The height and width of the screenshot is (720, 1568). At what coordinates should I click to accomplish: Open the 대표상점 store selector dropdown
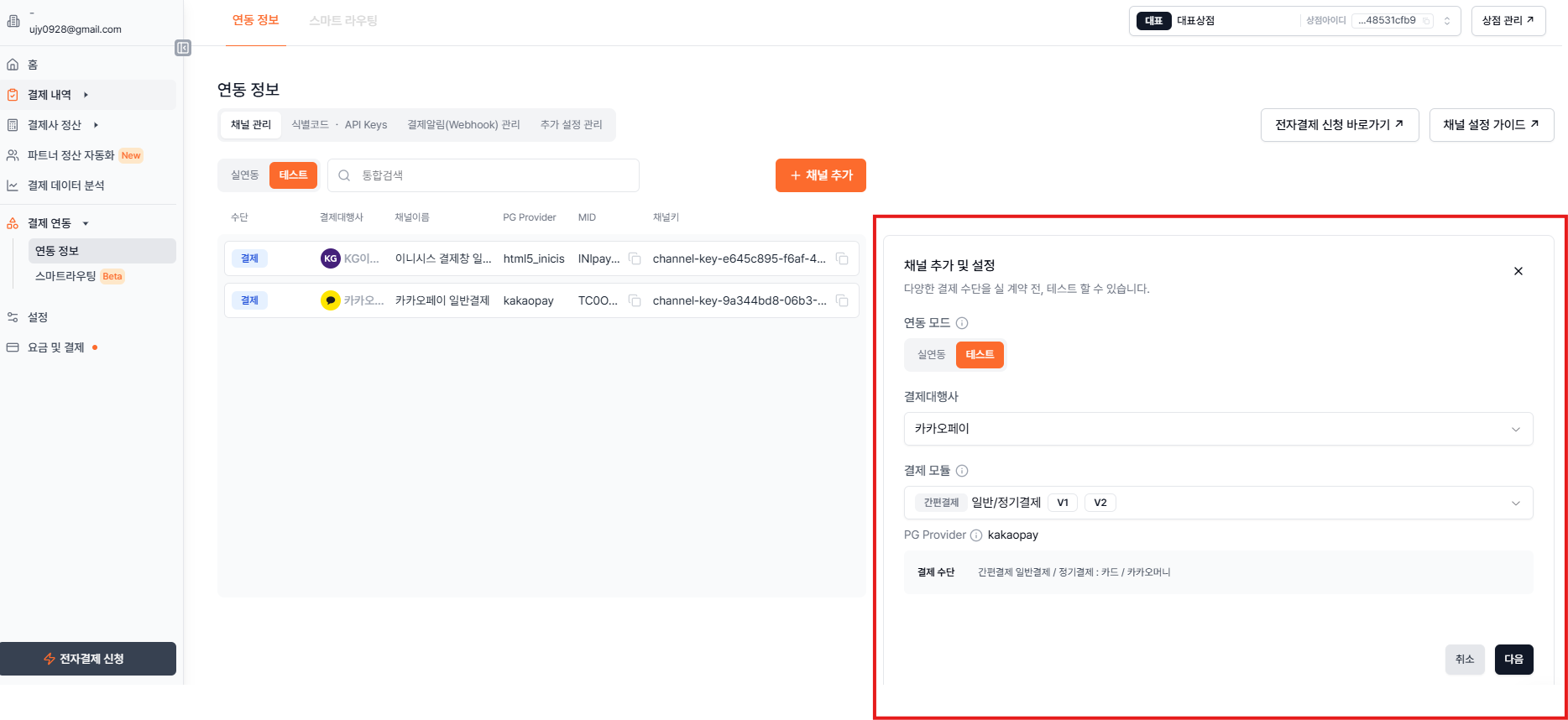(x=1294, y=21)
